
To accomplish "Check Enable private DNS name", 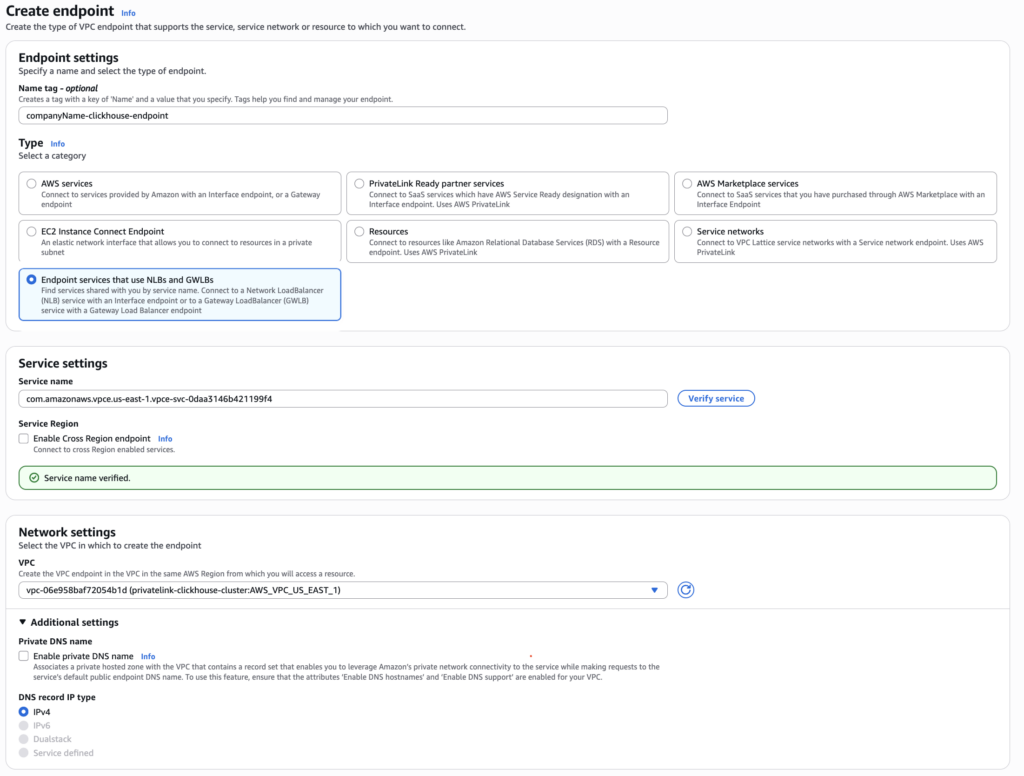I will pyautogui.click(x=24, y=656).
